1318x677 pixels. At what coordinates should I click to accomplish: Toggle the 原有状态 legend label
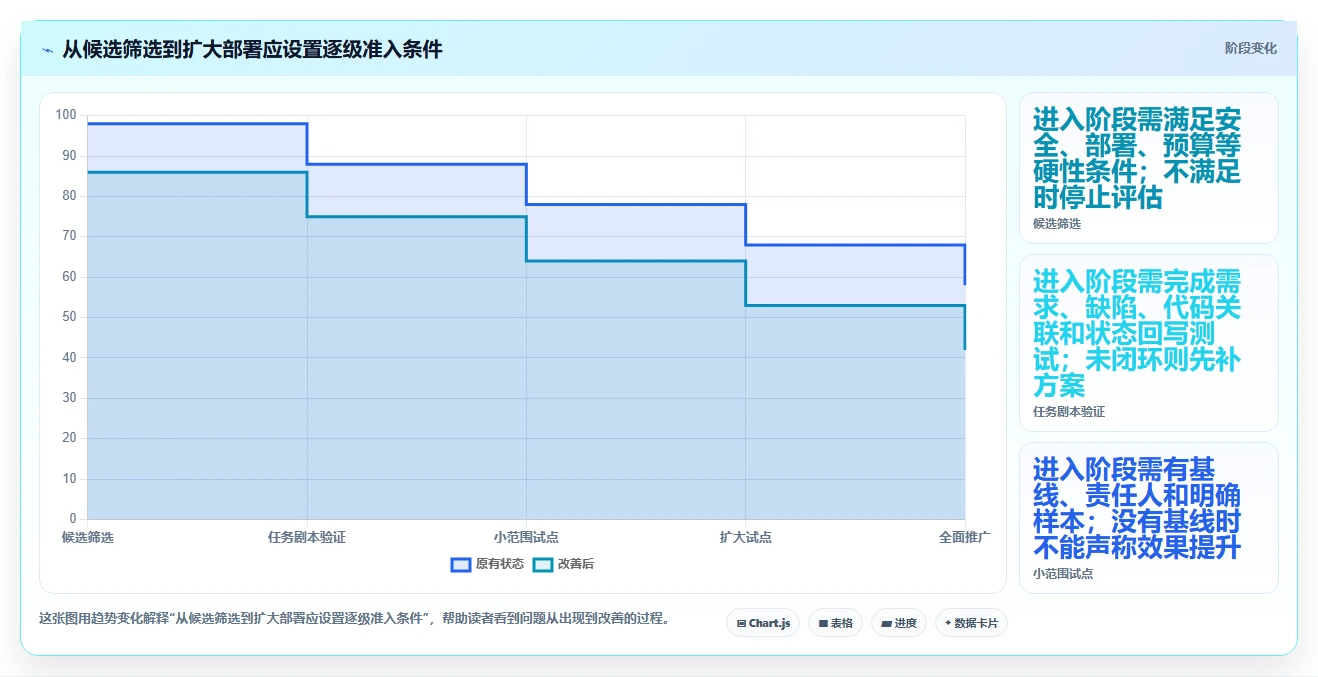(x=499, y=564)
